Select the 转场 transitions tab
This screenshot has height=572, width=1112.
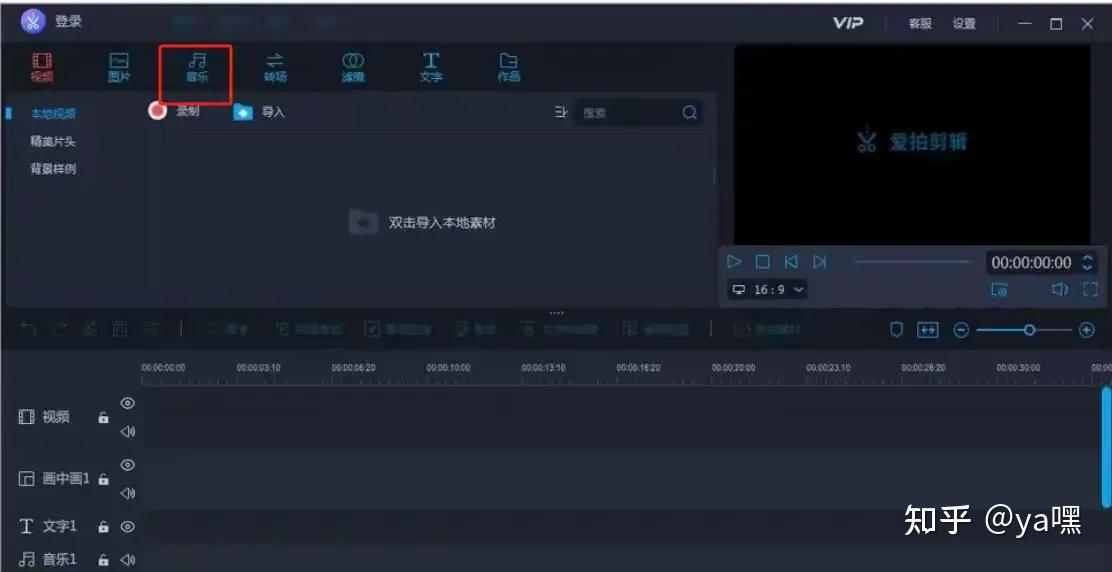pyautogui.click(x=275, y=68)
